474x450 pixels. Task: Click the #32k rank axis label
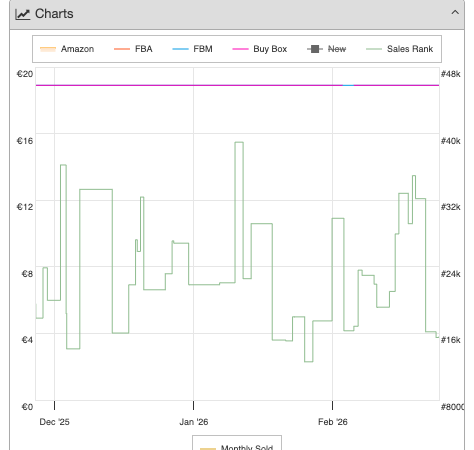coord(451,207)
